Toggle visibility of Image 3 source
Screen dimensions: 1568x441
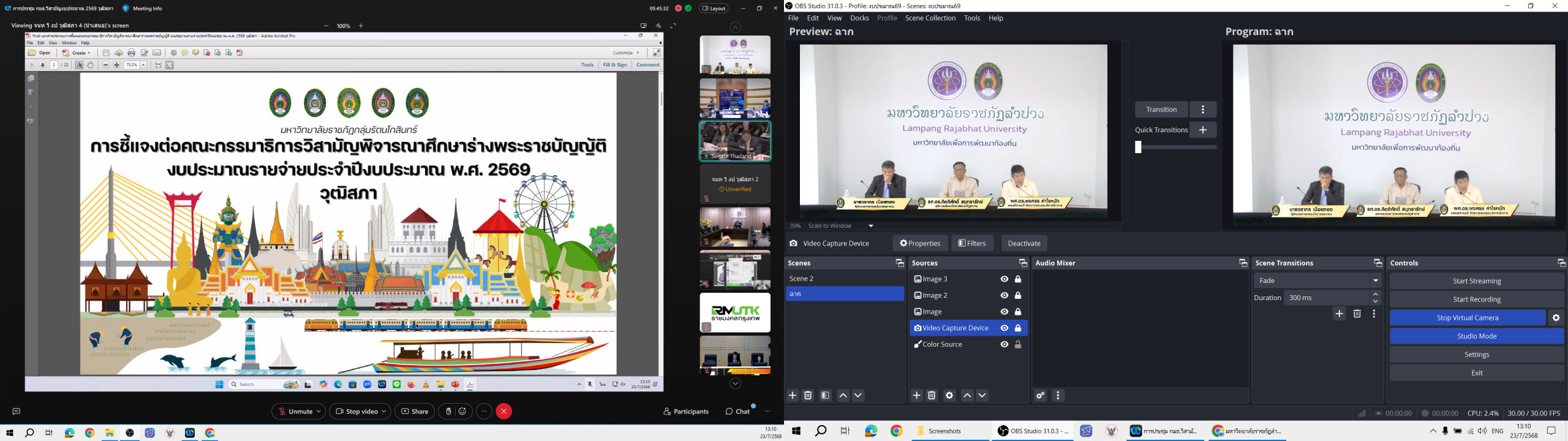pos(1005,279)
